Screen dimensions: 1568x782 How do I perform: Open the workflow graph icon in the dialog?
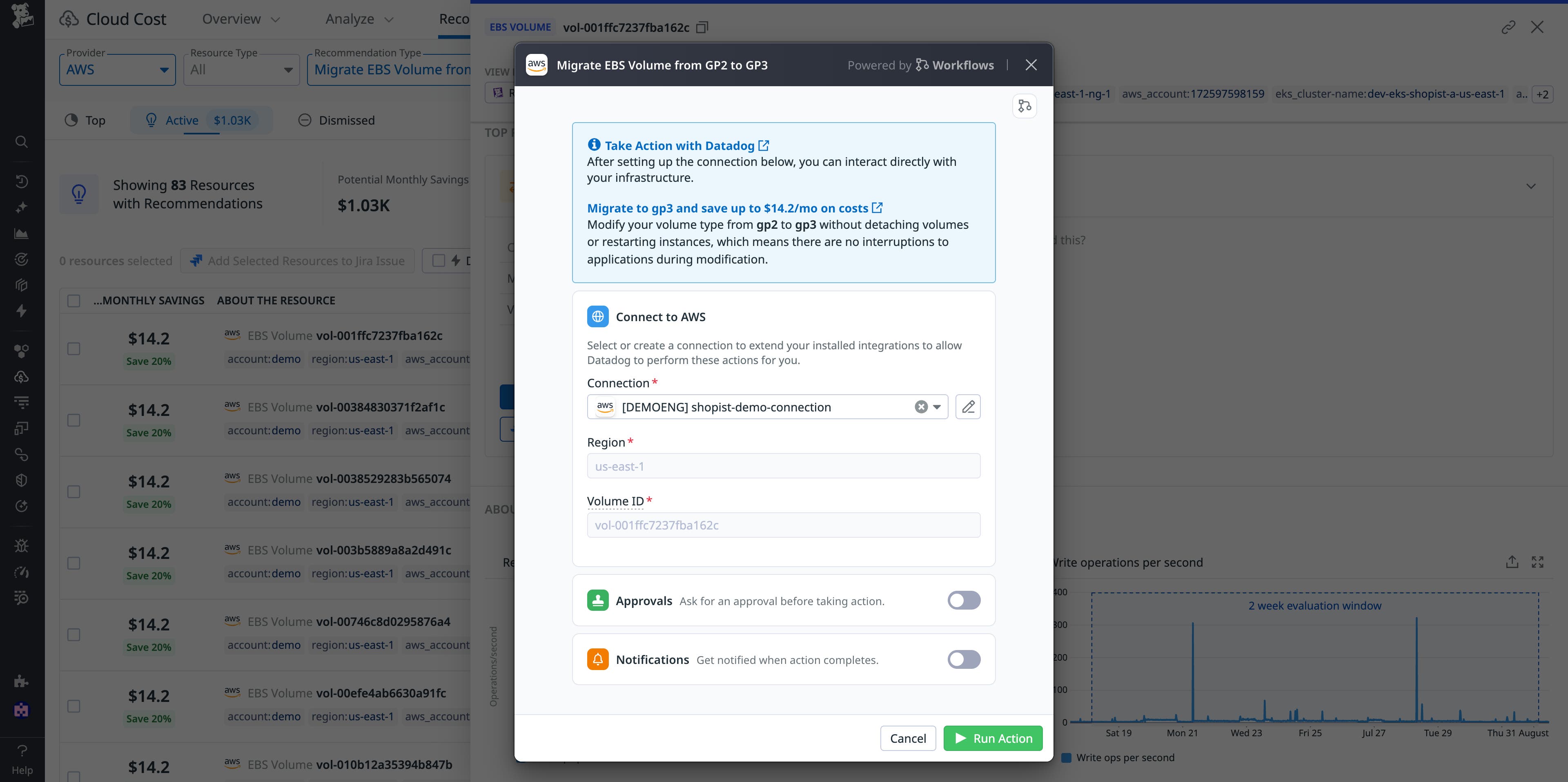[x=1025, y=105]
